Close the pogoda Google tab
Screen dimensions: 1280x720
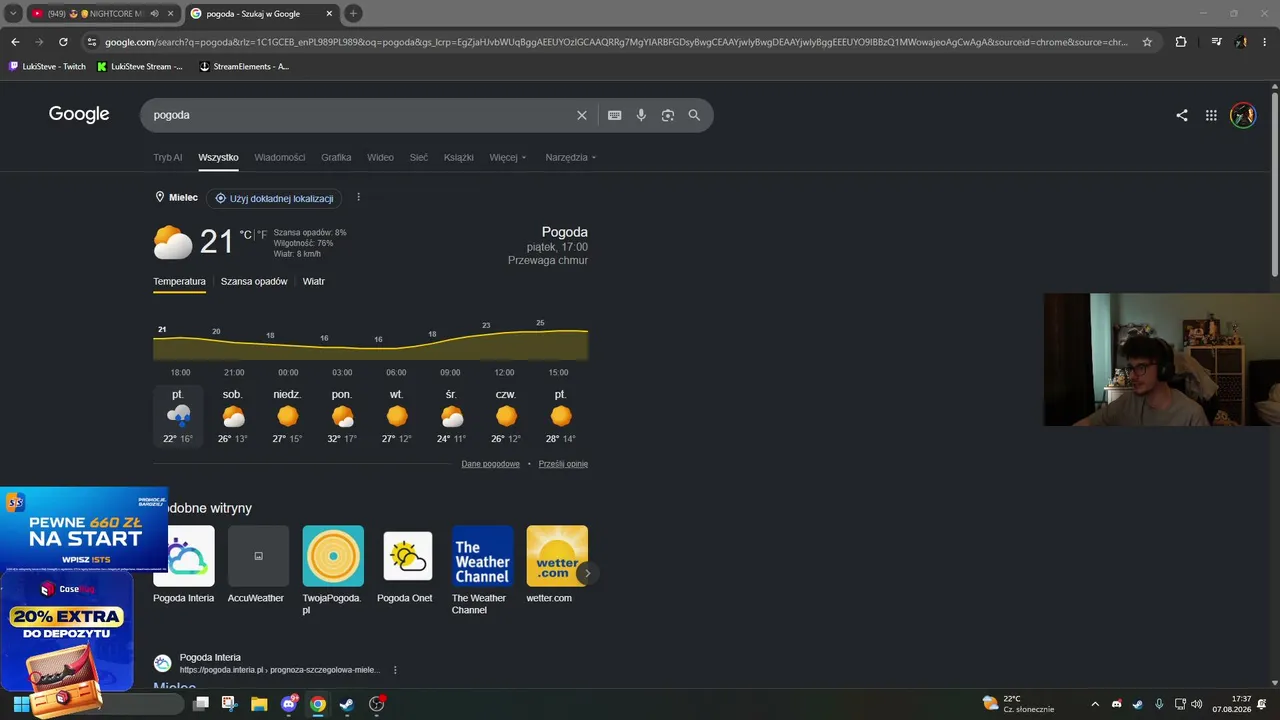coord(329,14)
